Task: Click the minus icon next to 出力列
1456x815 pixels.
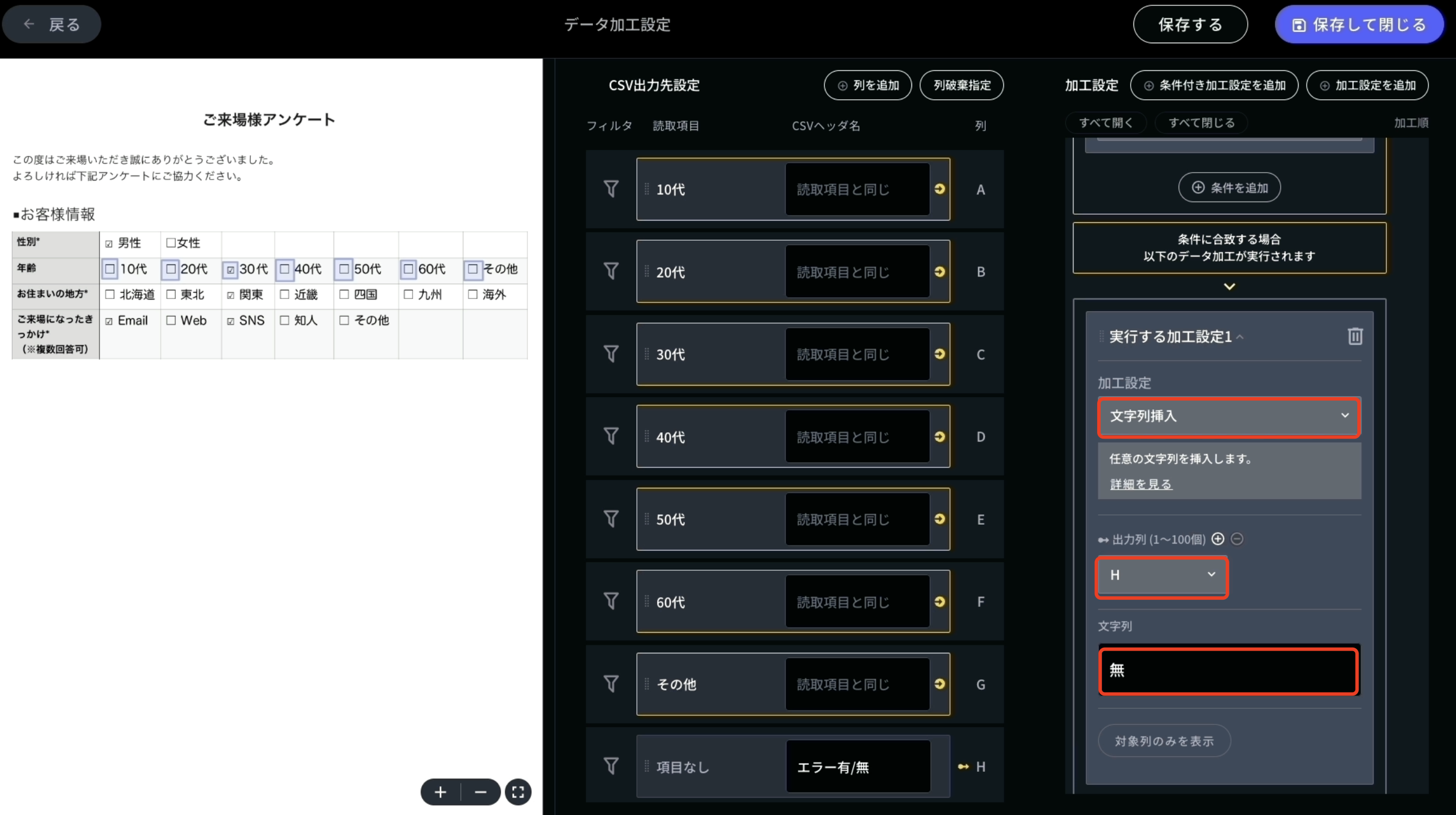Action: [1237, 539]
